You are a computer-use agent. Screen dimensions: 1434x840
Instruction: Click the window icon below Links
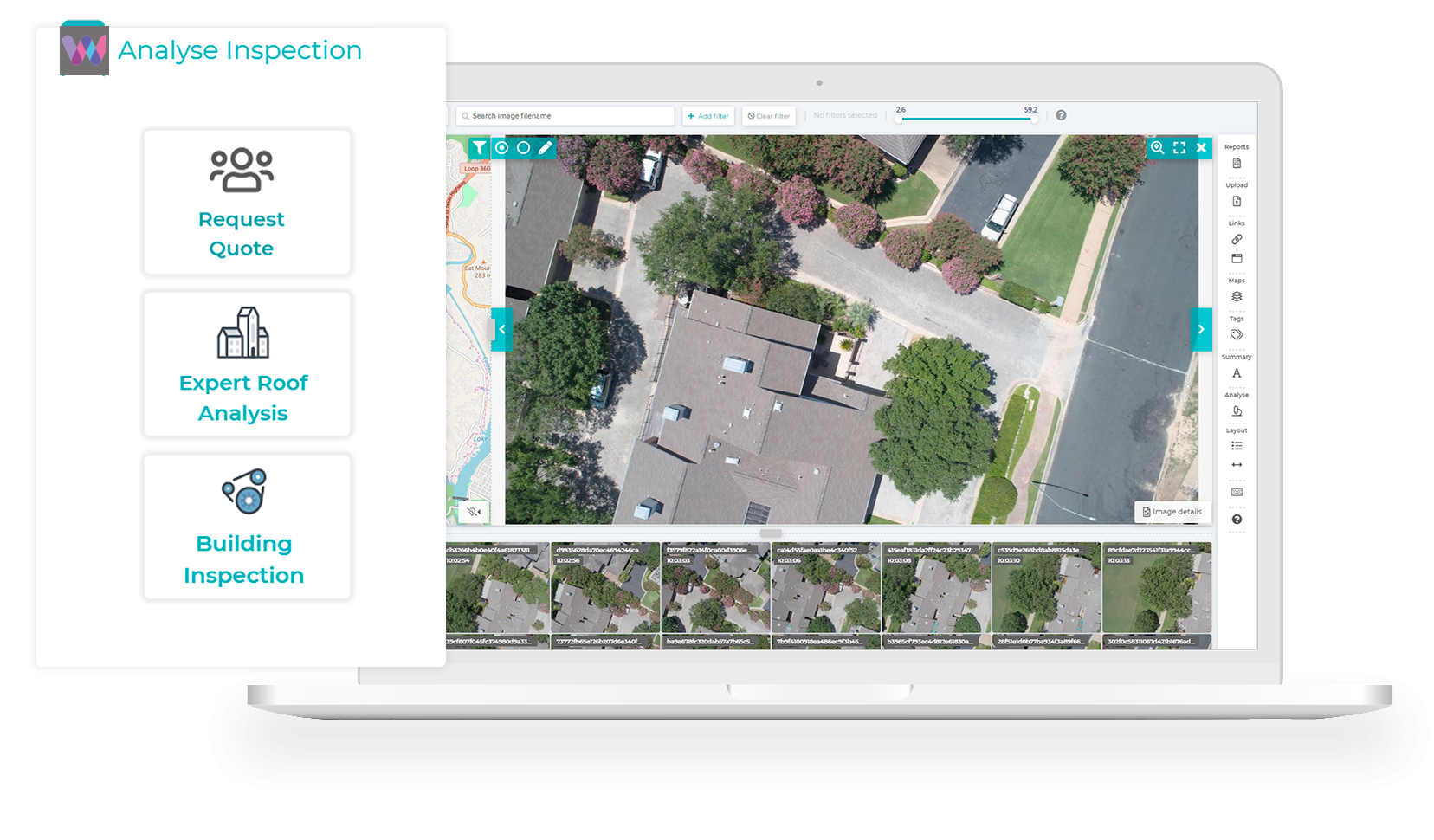pos(1237,258)
